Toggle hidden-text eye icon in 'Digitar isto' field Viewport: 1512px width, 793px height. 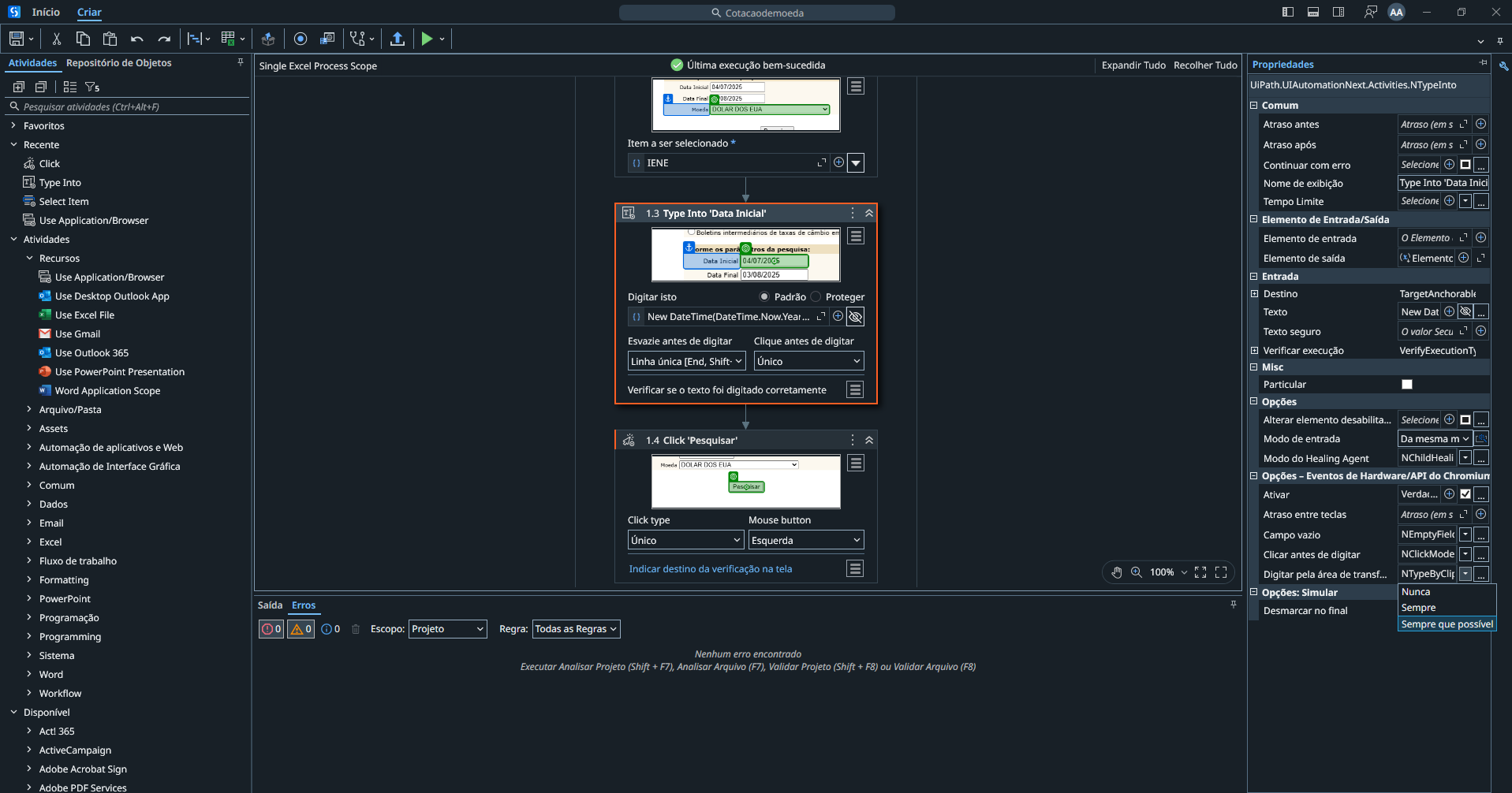tap(855, 316)
